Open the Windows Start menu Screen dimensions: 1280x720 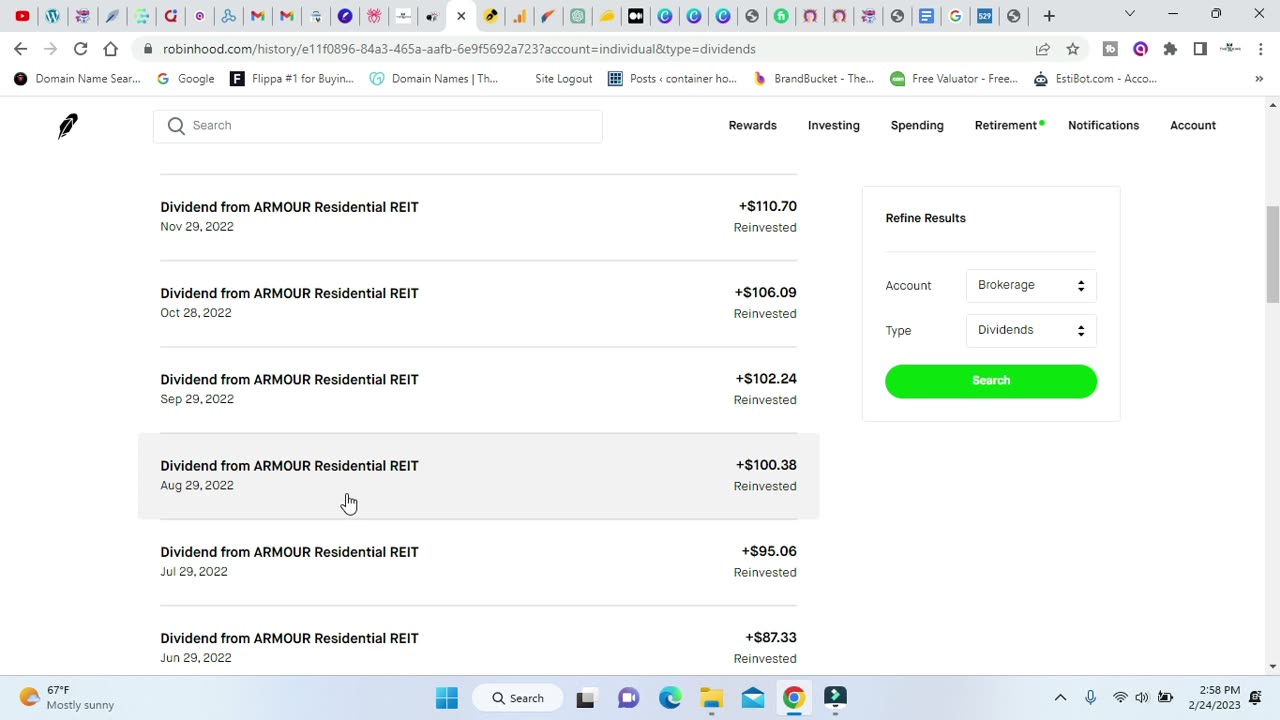tap(447, 698)
